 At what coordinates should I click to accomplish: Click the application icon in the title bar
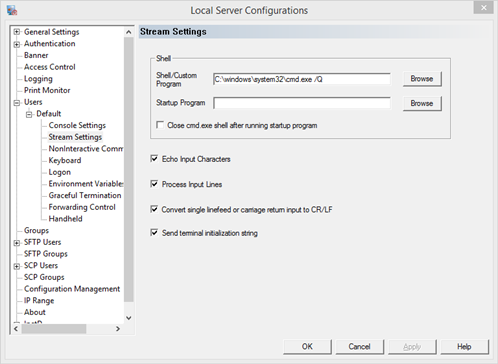pyautogui.click(x=12, y=10)
